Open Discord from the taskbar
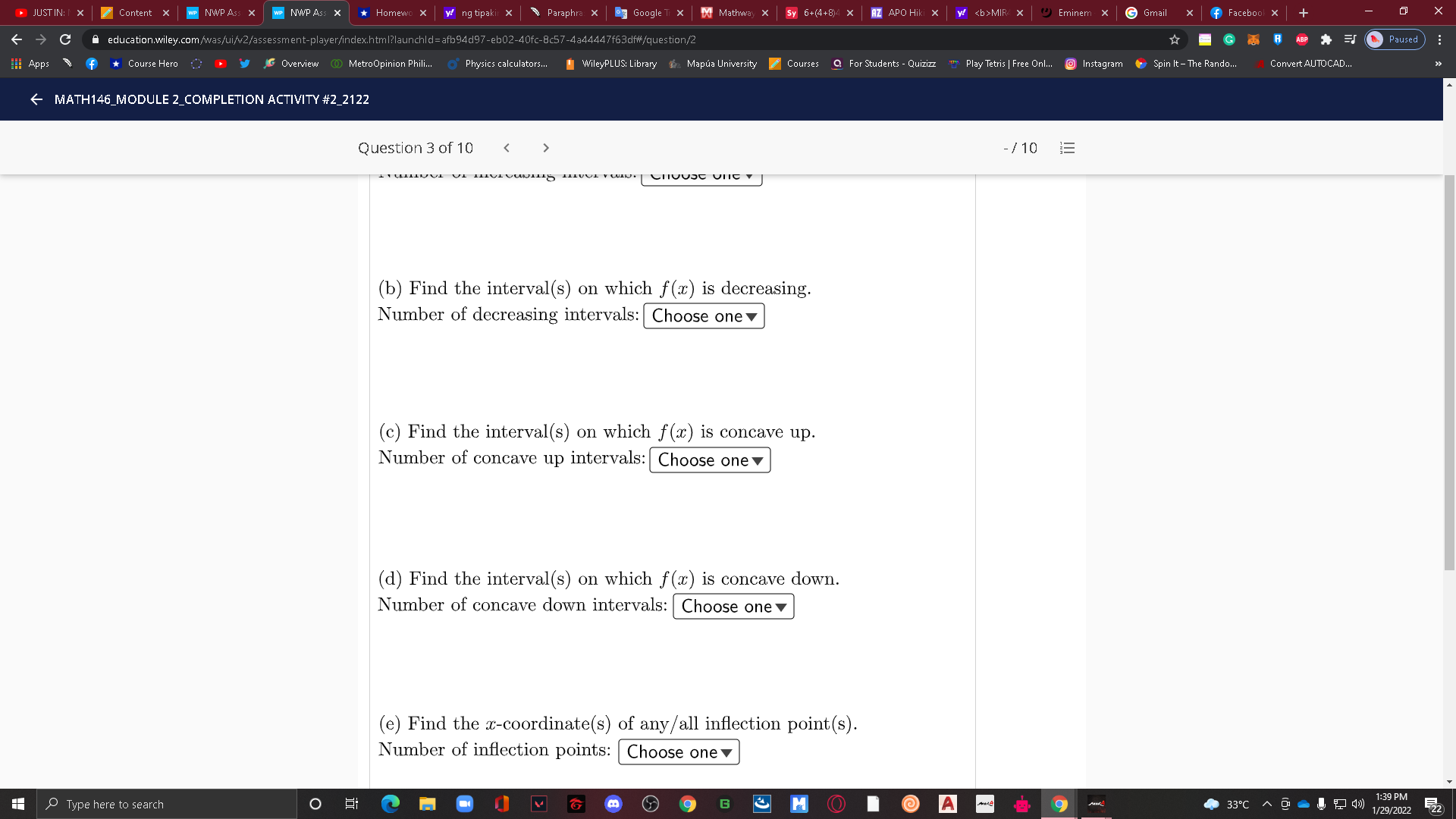This screenshot has height=819, width=1456. pyautogui.click(x=613, y=804)
